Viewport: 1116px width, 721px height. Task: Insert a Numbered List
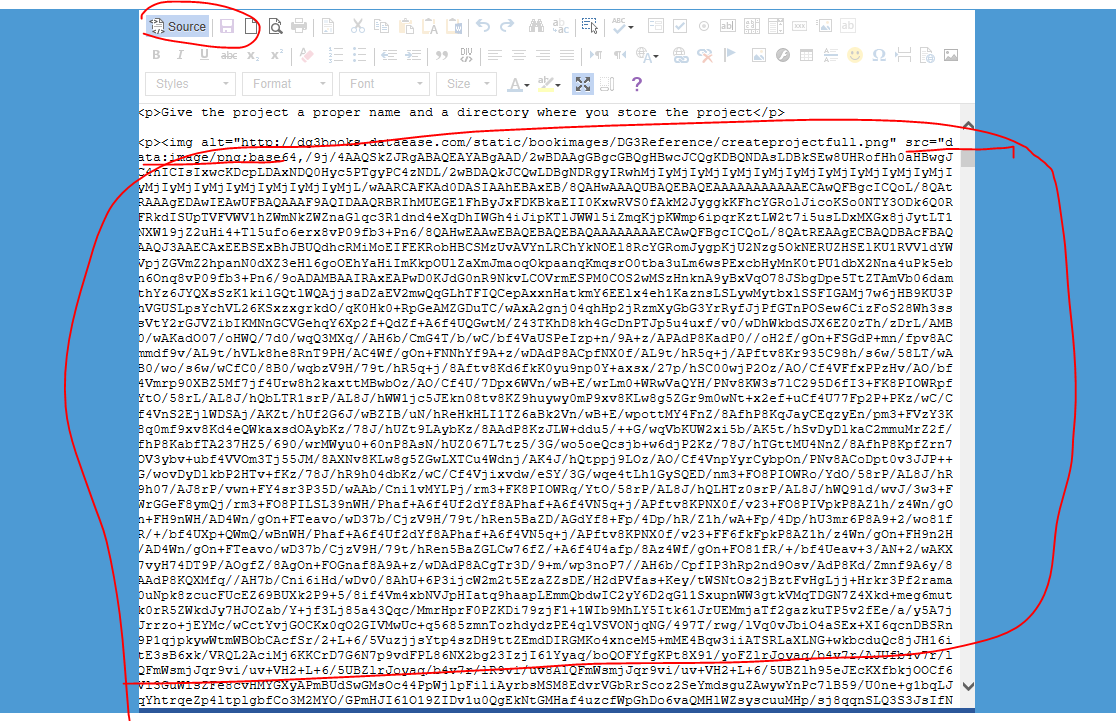(335, 55)
